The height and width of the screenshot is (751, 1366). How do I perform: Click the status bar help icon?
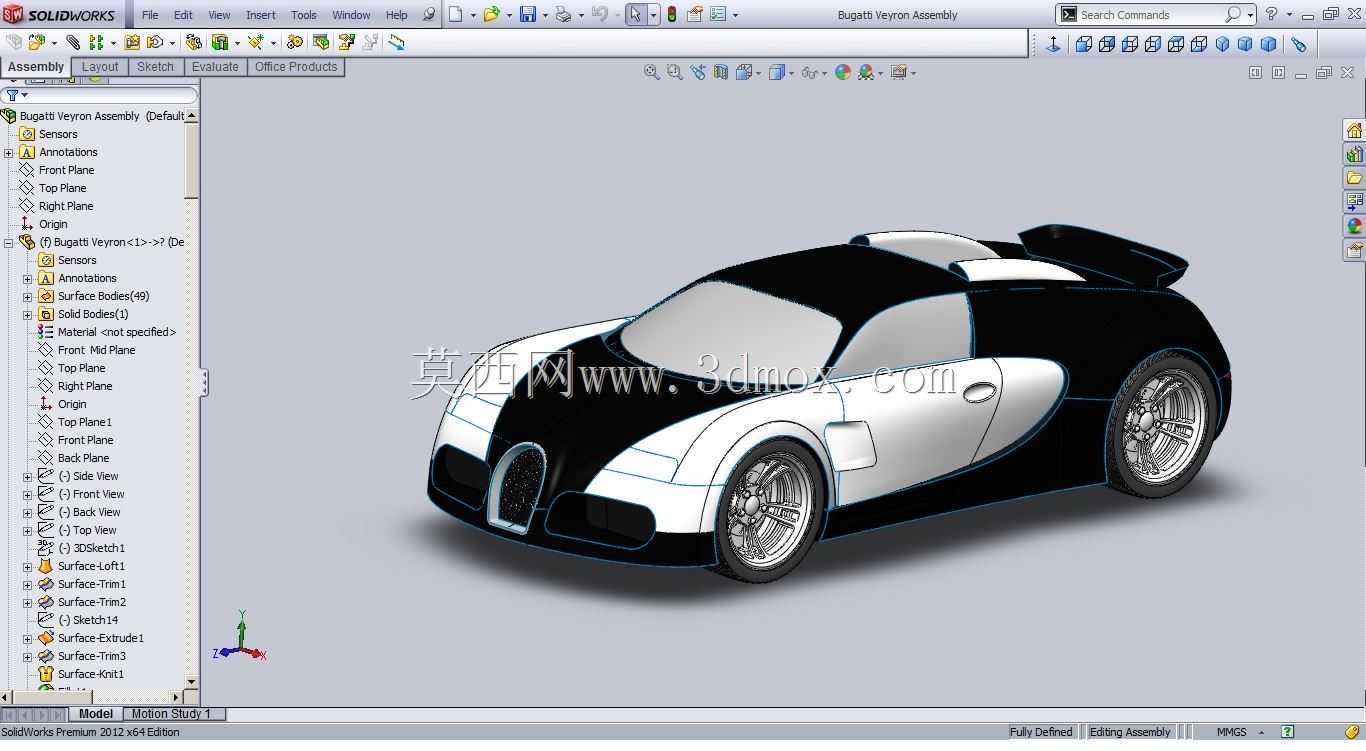pyautogui.click(x=1287, y=732)
